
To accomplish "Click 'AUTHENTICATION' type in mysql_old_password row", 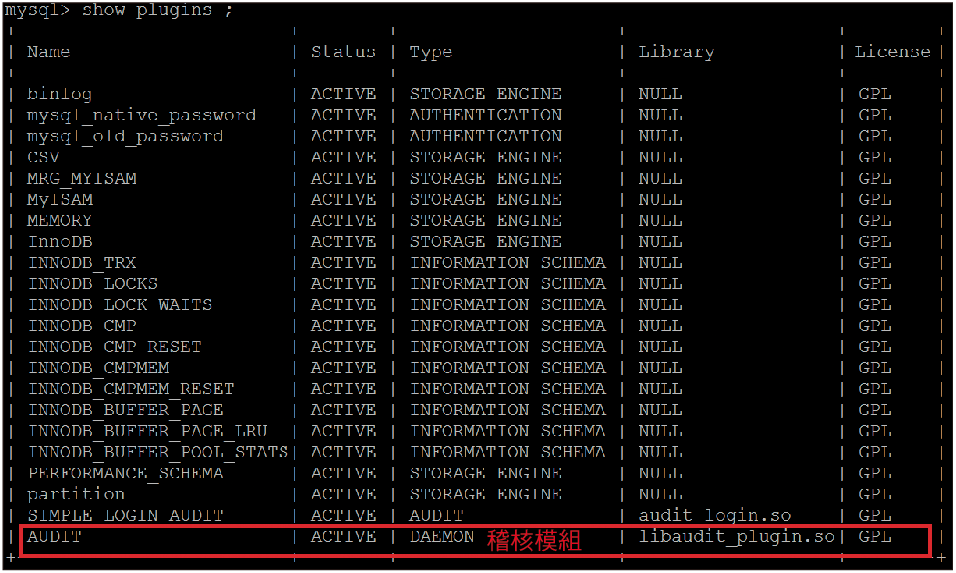I will (485, 136).
